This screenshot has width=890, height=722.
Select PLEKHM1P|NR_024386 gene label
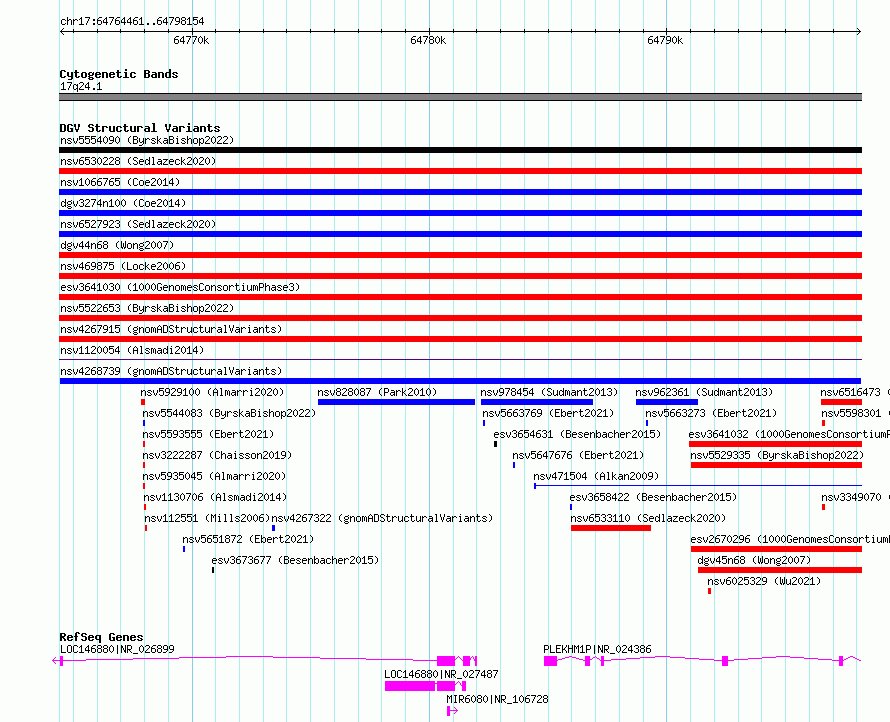tap(597, 649)
